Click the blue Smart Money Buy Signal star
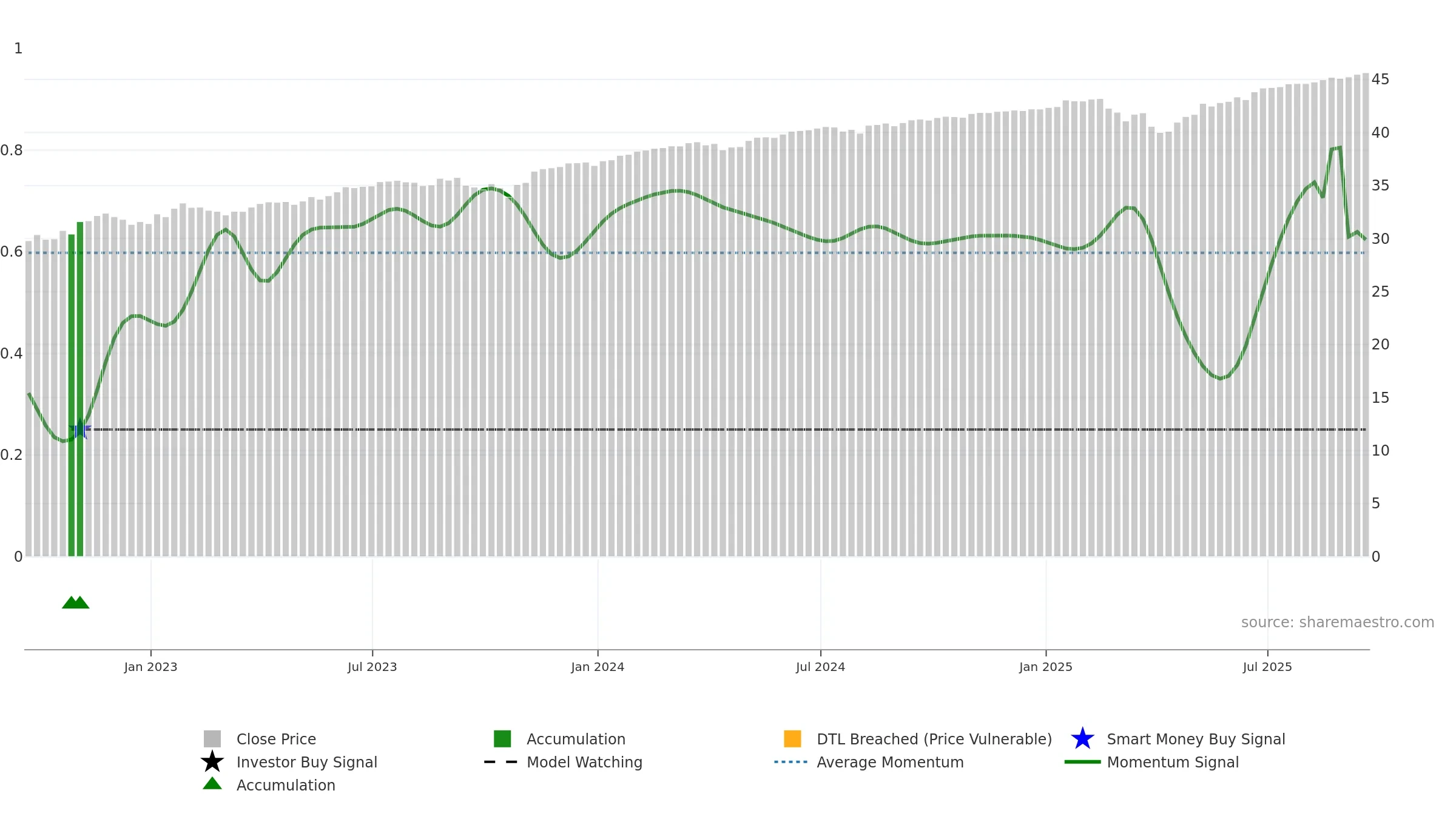Viewport: 1456px width, 819px height. tap(1082, 738)
